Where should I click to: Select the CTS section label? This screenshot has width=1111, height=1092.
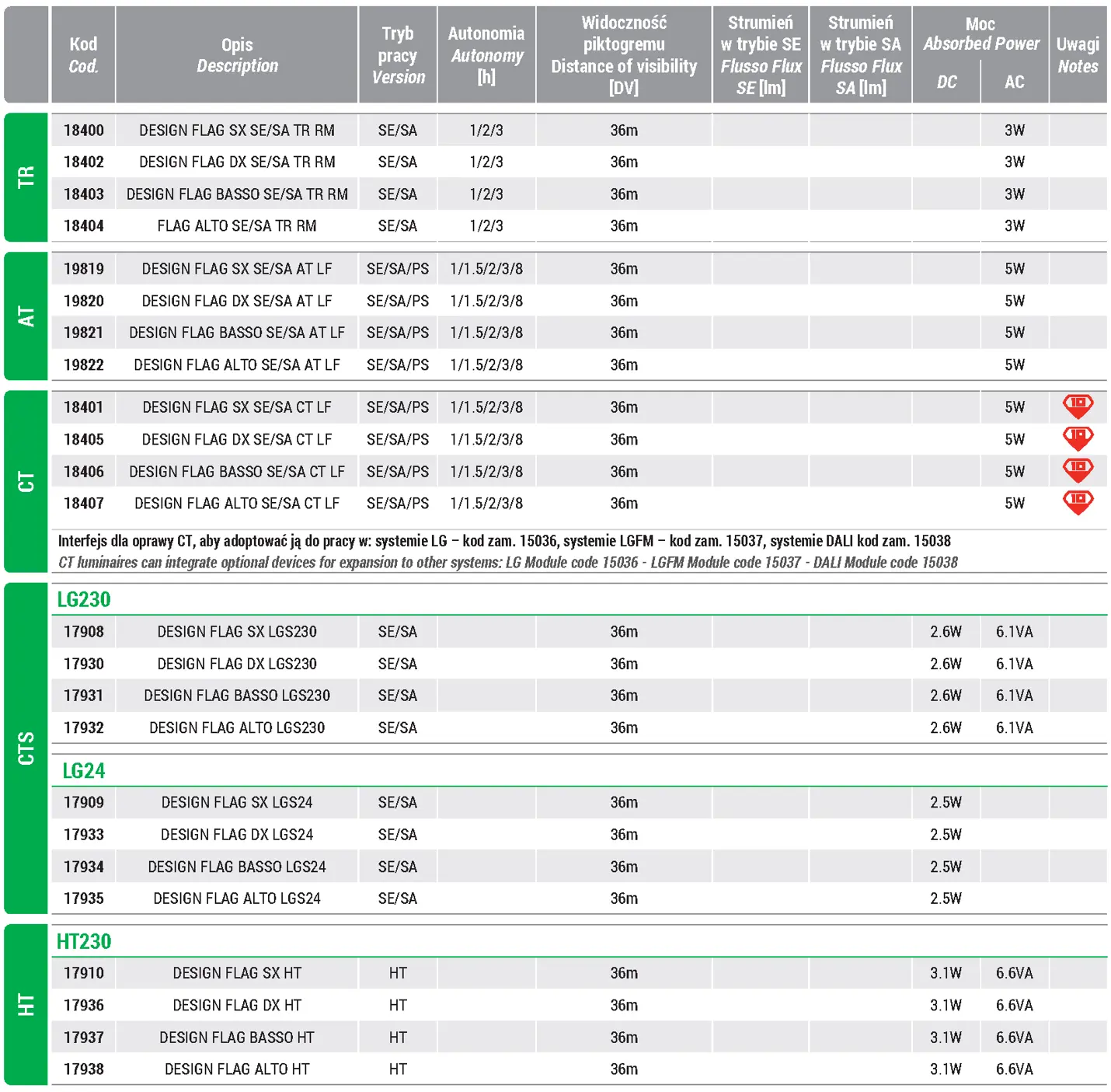[26, 748]
